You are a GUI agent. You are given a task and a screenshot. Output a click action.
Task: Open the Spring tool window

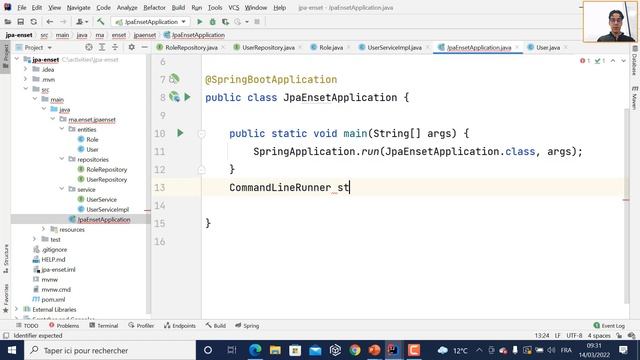pyautogui.click(x=247, y=325)
